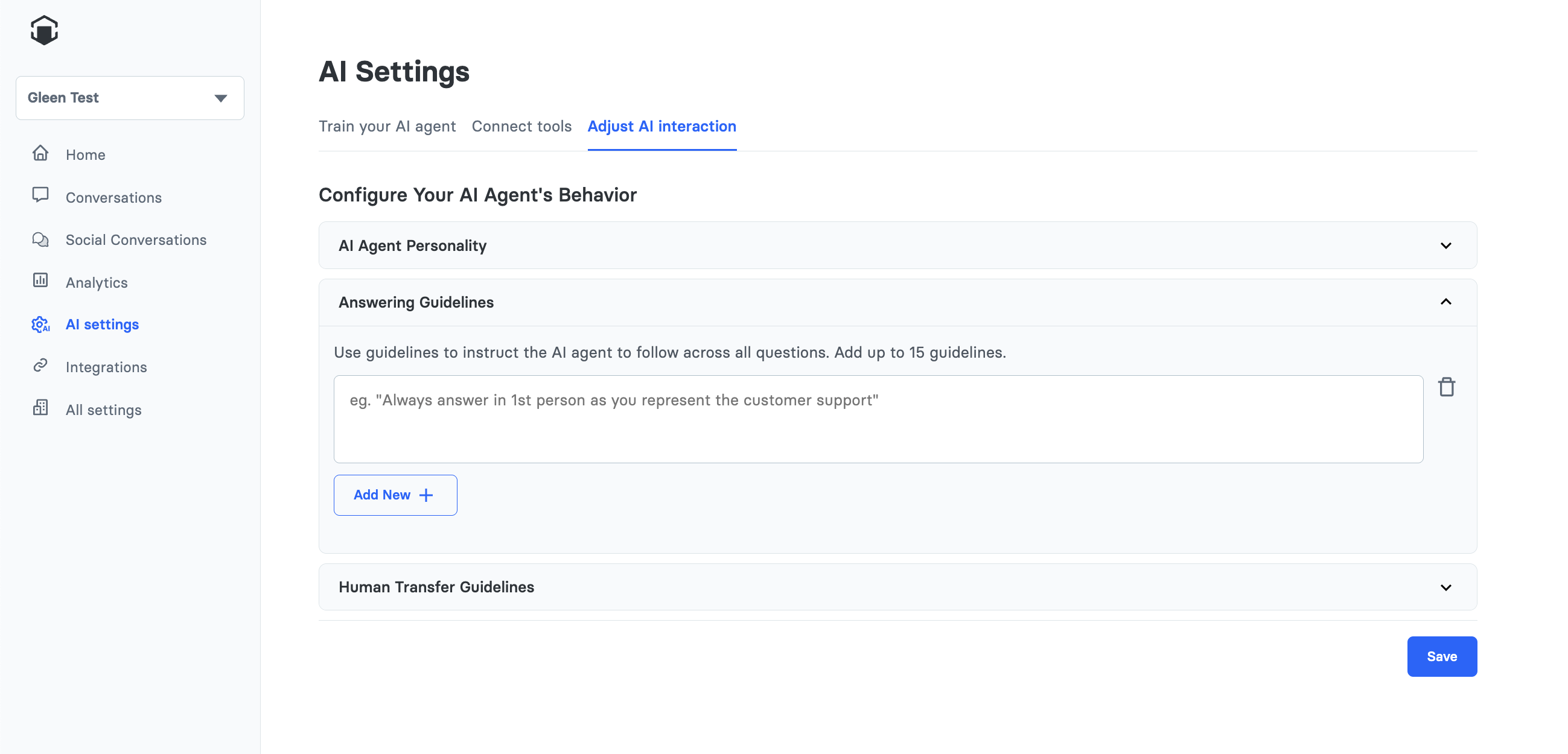The width and height of the screenshot is (1568, 754).
Task: Click into the guideline text field
Action: tap(878, 419)
